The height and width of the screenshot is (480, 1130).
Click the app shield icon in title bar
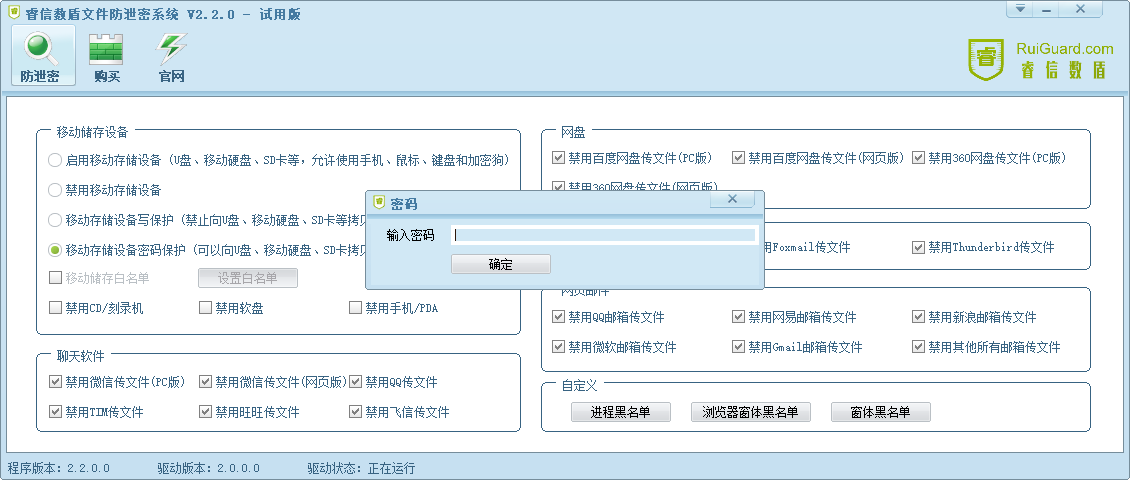click(x=14, y=12)
